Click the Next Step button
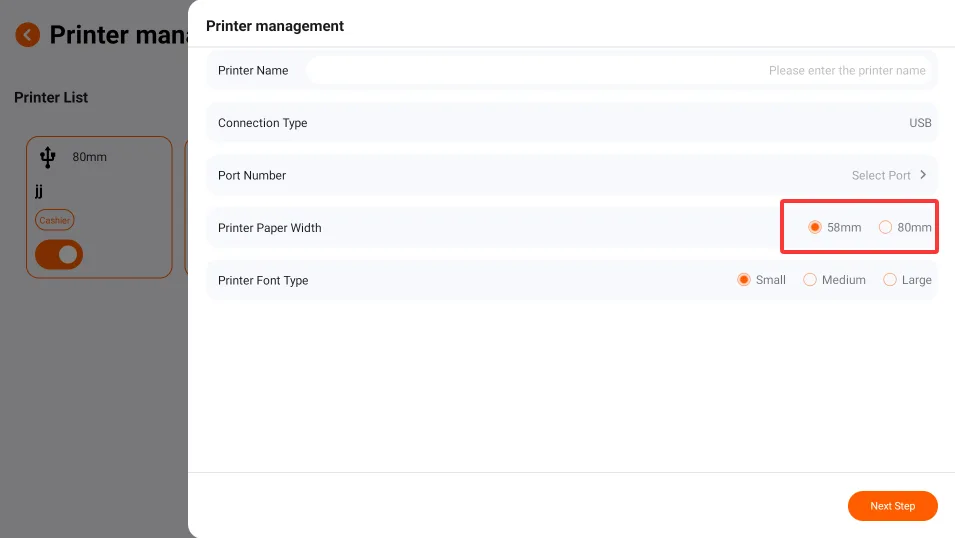955x538 pixels. (892, 506)
